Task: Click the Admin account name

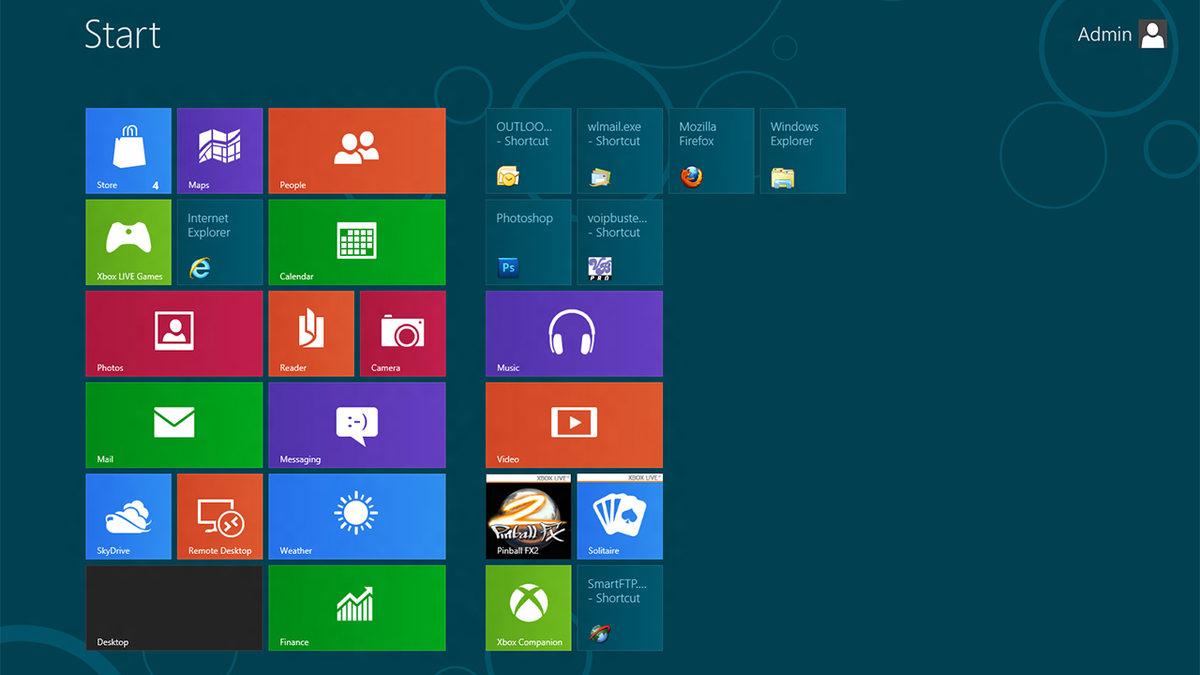Action: click(1104, 33)
